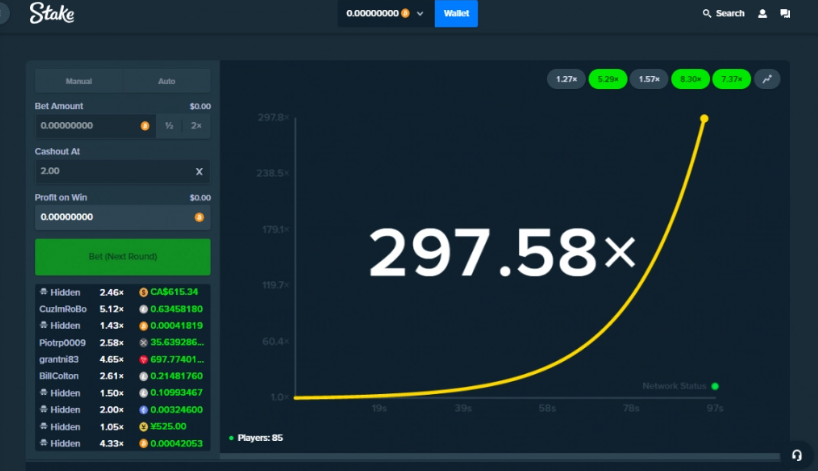Screen dimensions: 818x471
Task: Click the Bitcoin icon in the Bet Amount field
Action: (145, 126)
